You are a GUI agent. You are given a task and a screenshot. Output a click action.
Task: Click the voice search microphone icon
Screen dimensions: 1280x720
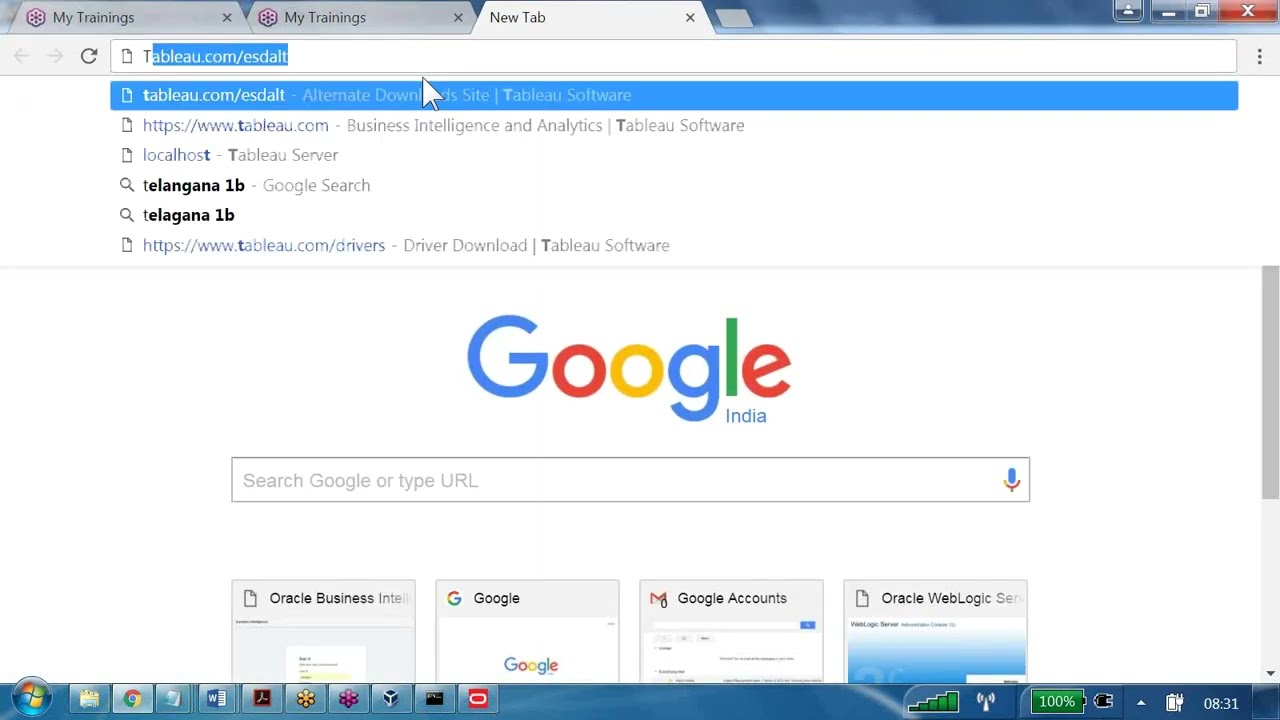pyautogui.click(x=1011, y=480)
